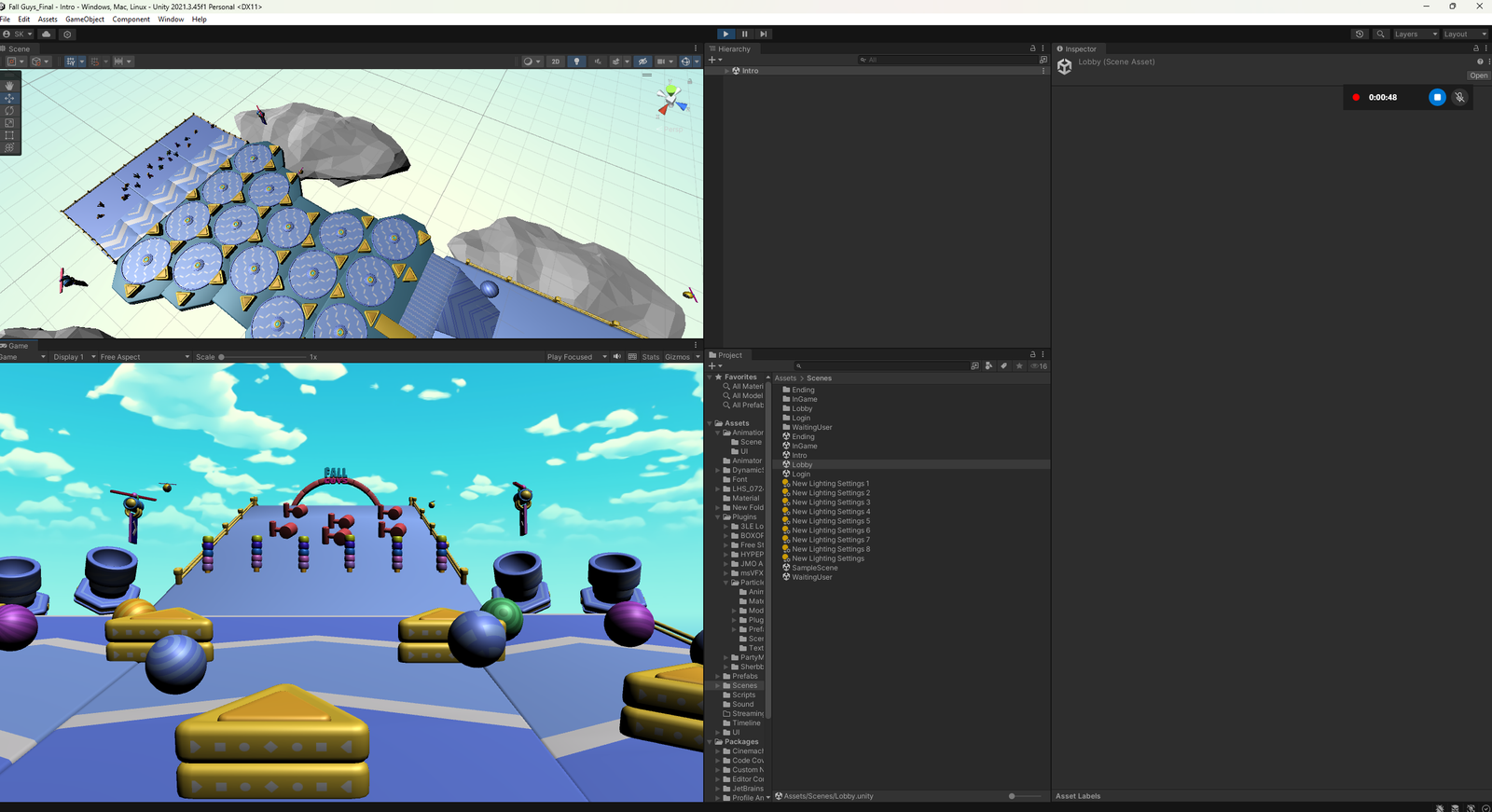Viewport: 1492px width, 812px height.
Task: Click the Step frame button
Action: 764,34
